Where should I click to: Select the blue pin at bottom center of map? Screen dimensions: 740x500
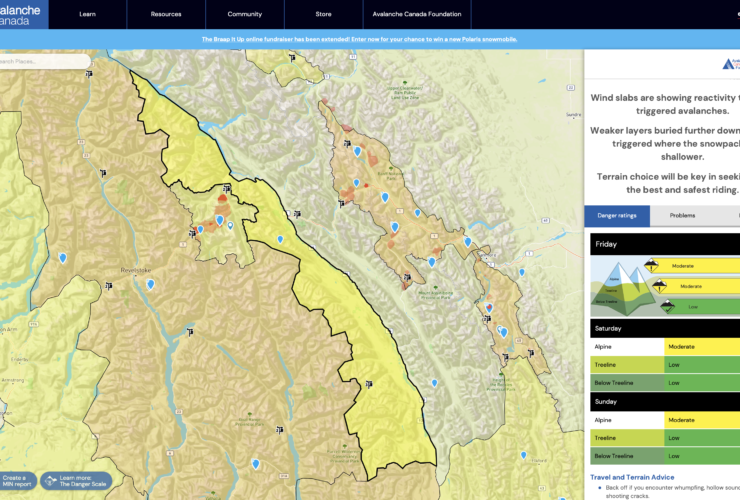tap(256, 464)
